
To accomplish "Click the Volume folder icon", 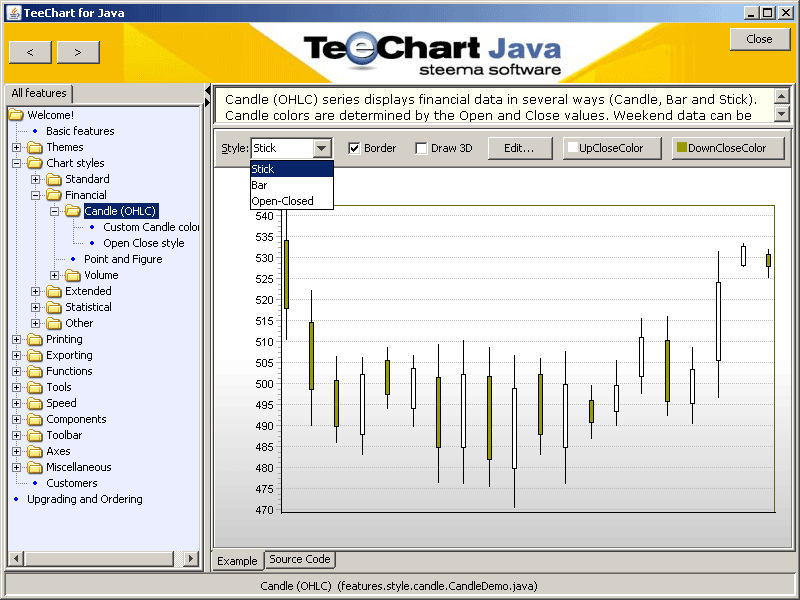I will (72, 275).
